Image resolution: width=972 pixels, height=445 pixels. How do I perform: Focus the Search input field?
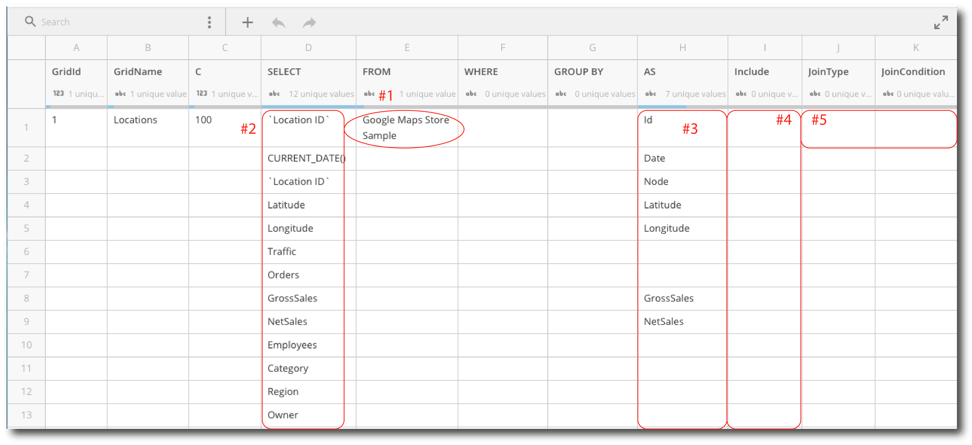coord(118,22)
